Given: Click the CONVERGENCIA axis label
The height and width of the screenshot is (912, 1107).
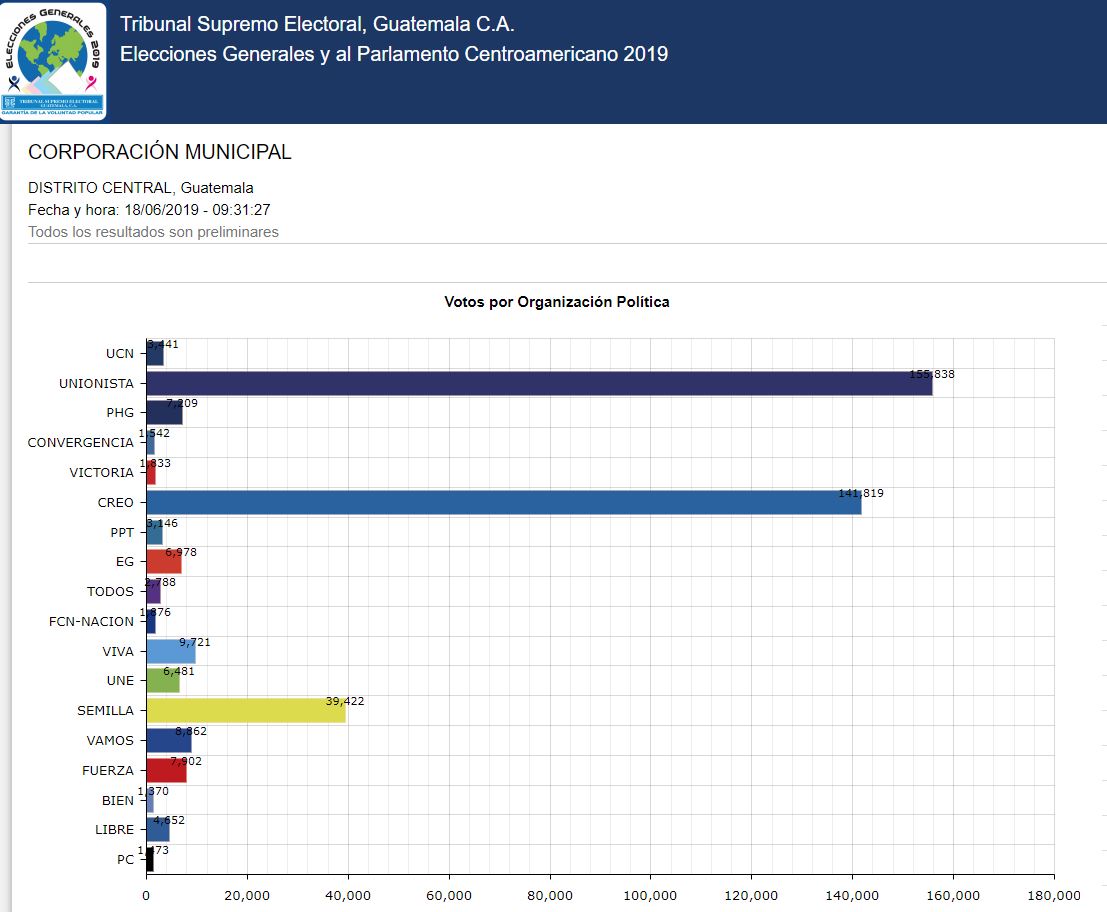Looking at the screenshot, I should point(80,443).
